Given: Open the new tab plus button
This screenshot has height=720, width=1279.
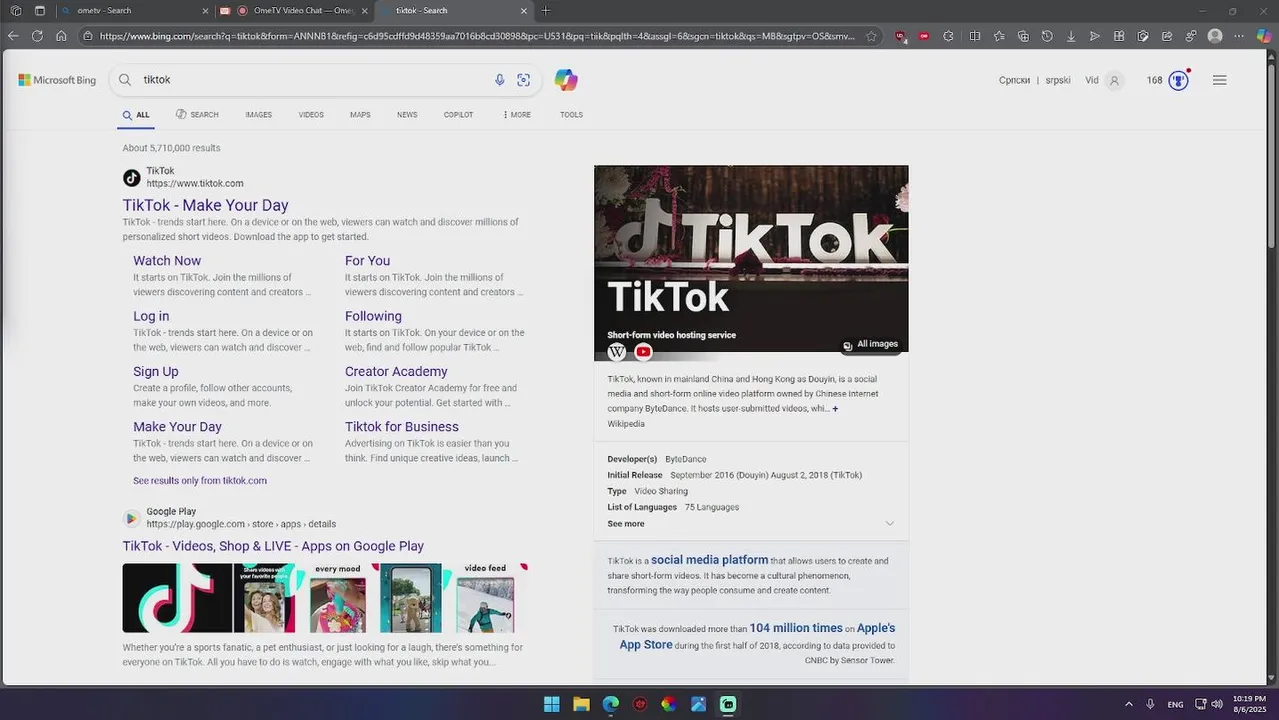Looking at the screenshot, I should point(545,10).
